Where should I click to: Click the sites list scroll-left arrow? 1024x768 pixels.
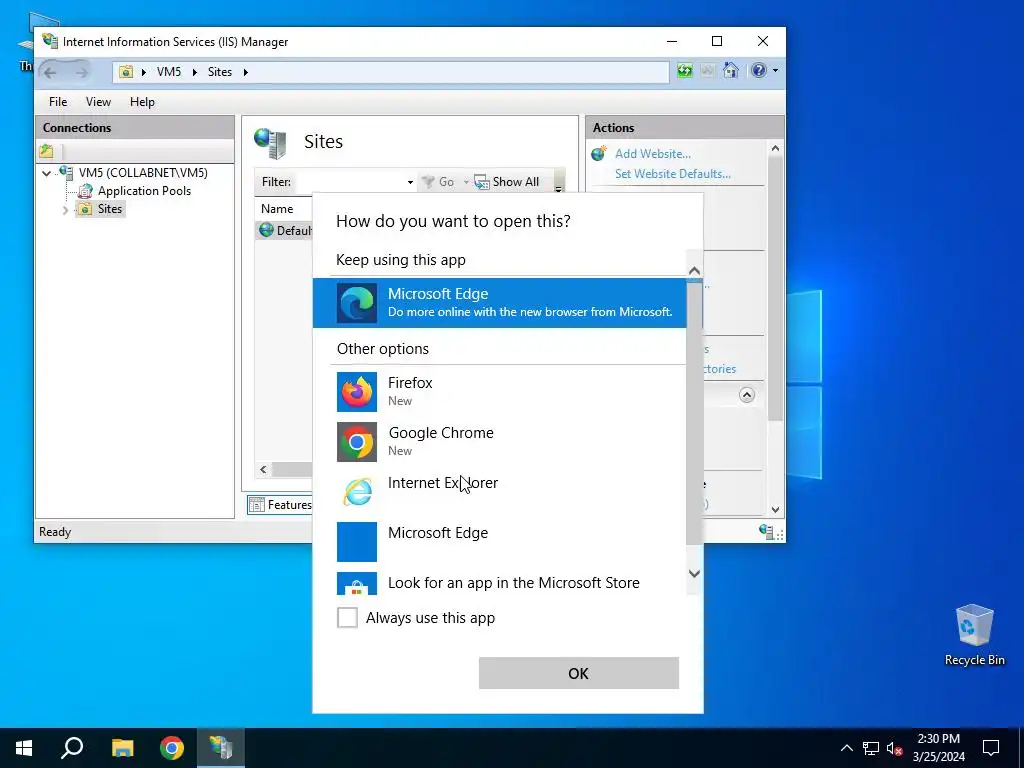coord(263,469)
